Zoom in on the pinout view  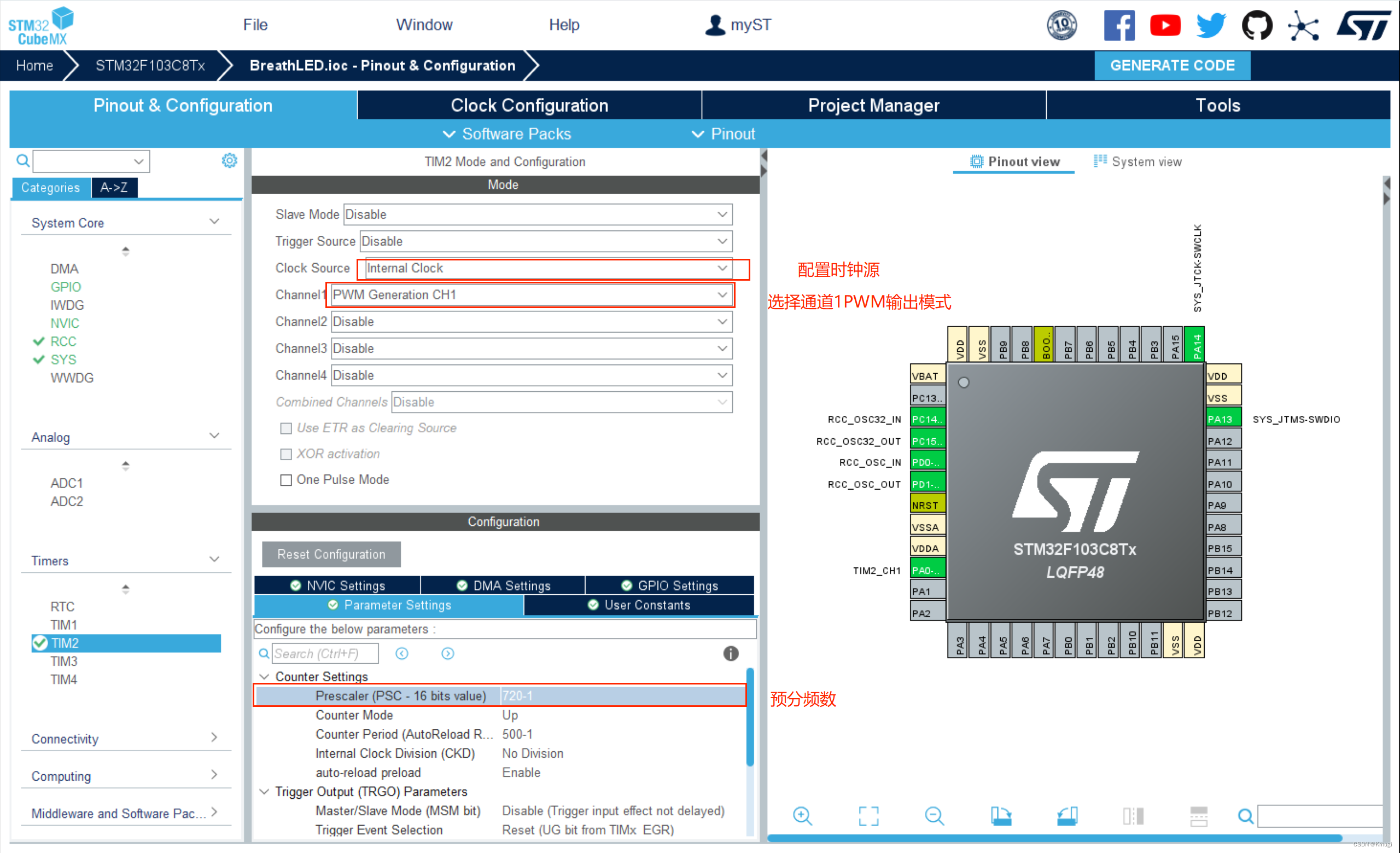[x=802, y=816]
